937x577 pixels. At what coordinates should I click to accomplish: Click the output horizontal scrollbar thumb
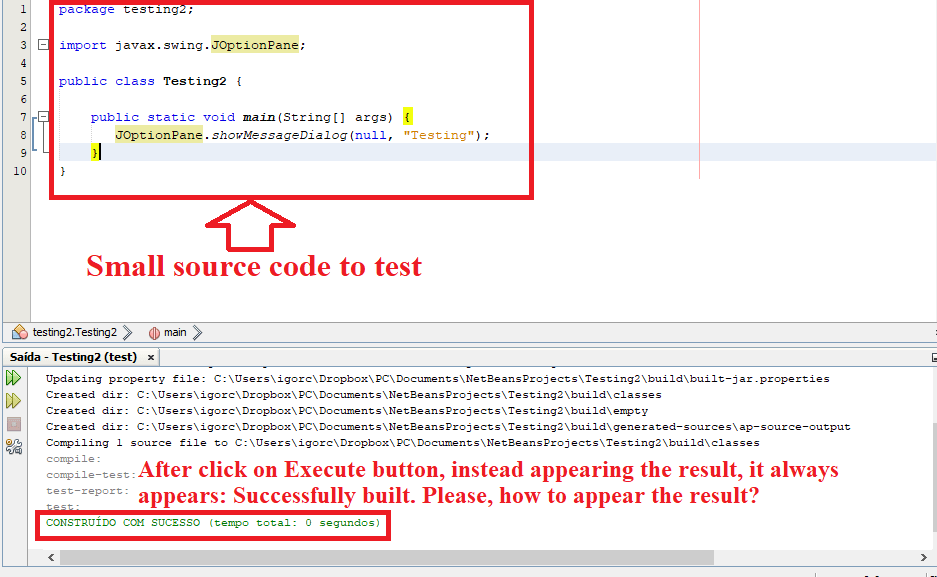(x=387, y=557)
